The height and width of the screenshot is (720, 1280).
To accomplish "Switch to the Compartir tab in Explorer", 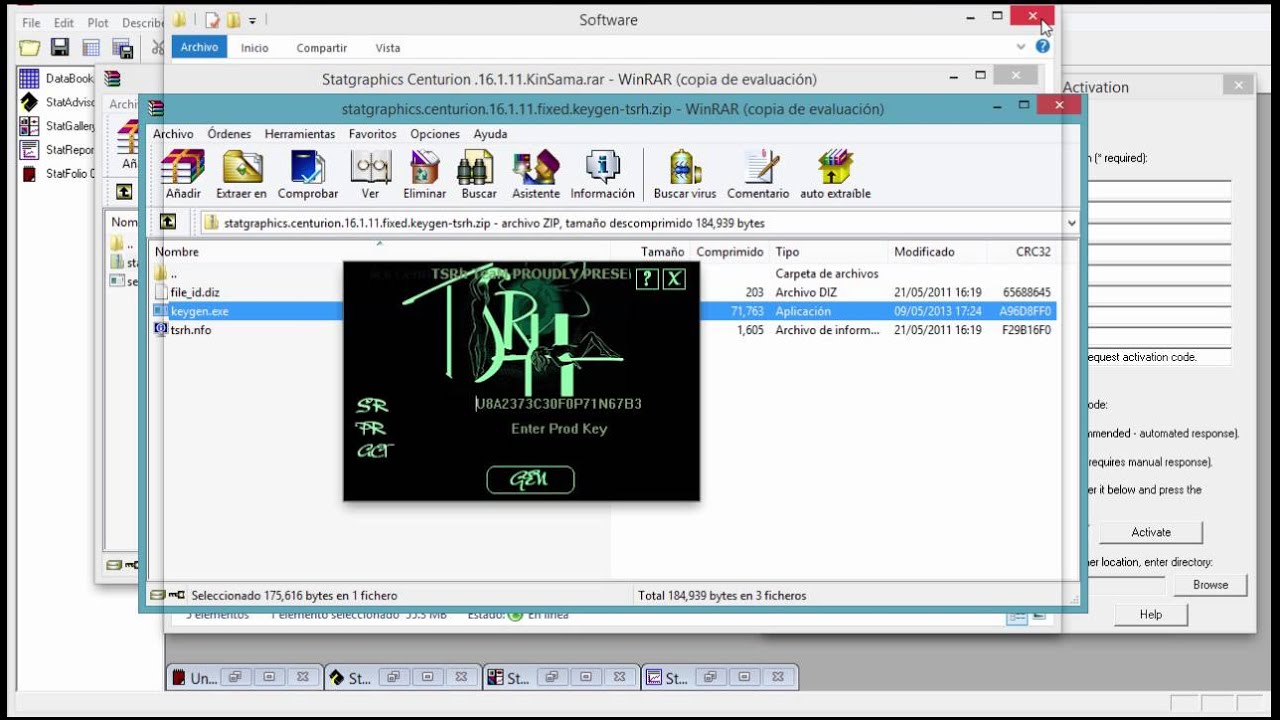I will coord(322,48).
